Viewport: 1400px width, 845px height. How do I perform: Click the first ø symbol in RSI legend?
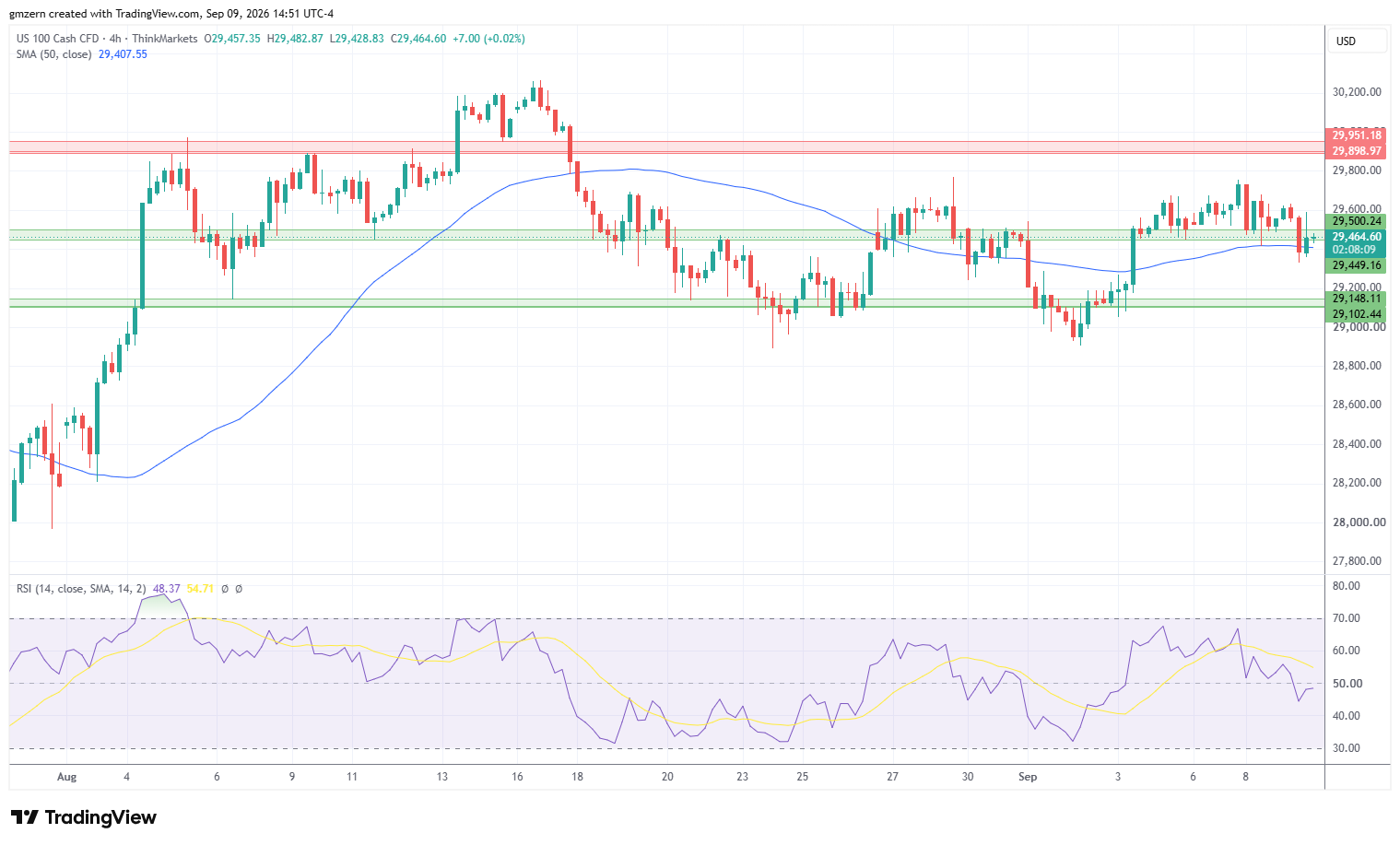[x=225, y=589]
